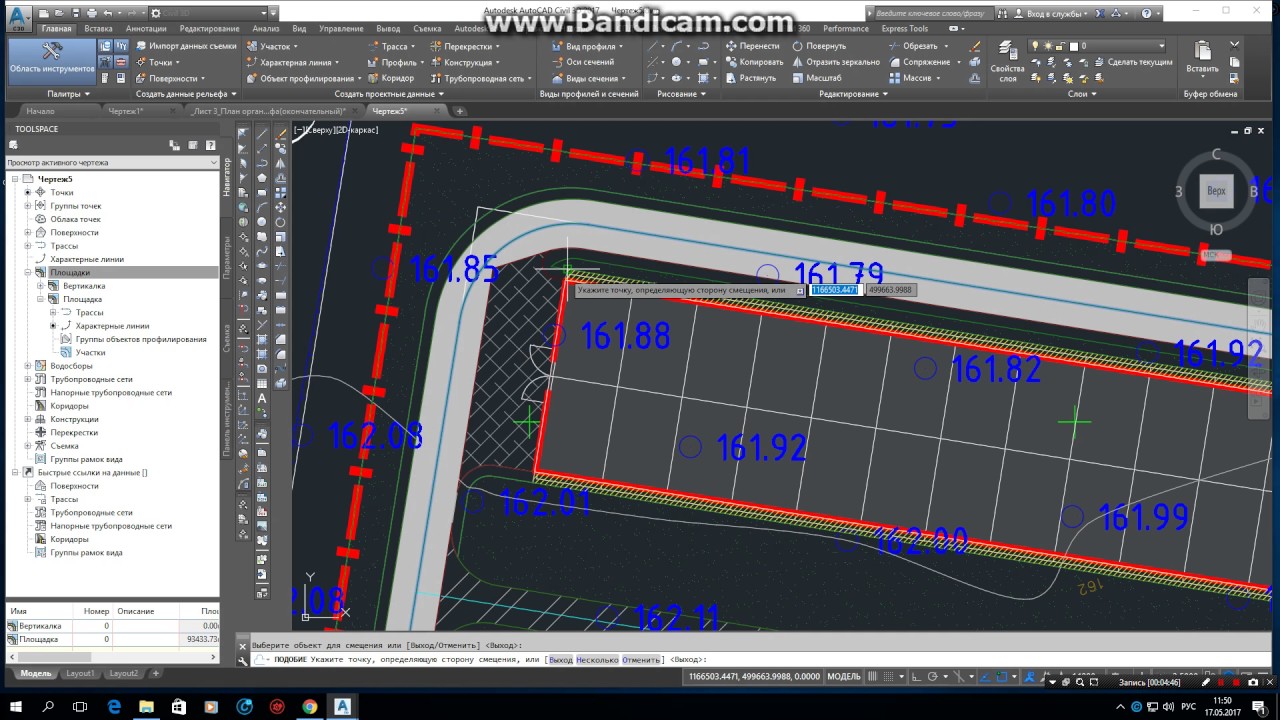Click the Paste button 'Вставить'
Viewport: 1280px width, 720px height.
pyautogui.click(x=1203, y=58)
